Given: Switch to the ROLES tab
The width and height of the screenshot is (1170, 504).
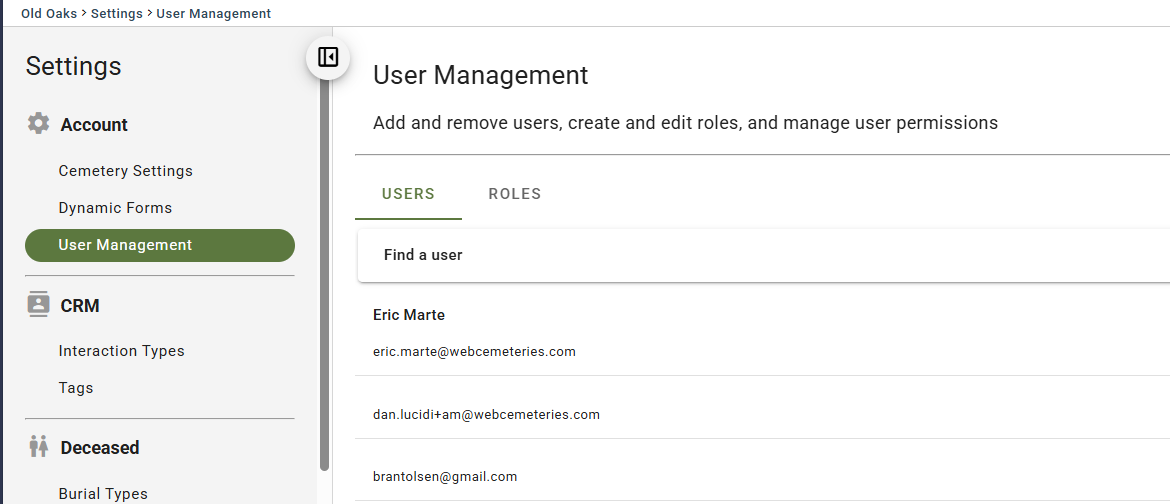Looking at the screenshot, I should [x=515, y=194].
